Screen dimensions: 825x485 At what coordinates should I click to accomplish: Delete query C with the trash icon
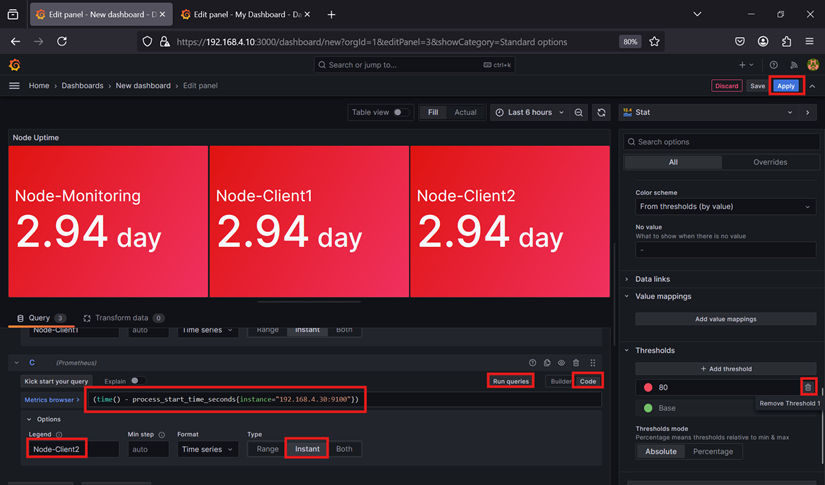(576, 363)
